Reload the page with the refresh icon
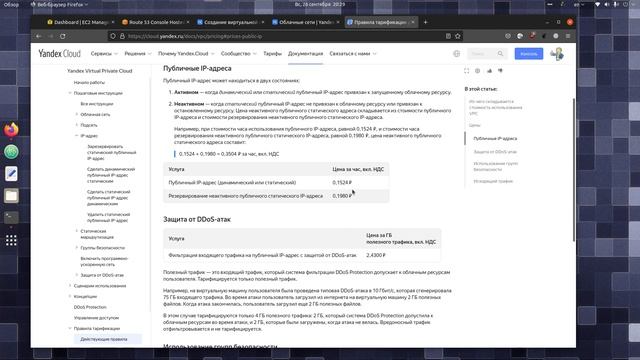640x360 pixels. coord(62,36)
